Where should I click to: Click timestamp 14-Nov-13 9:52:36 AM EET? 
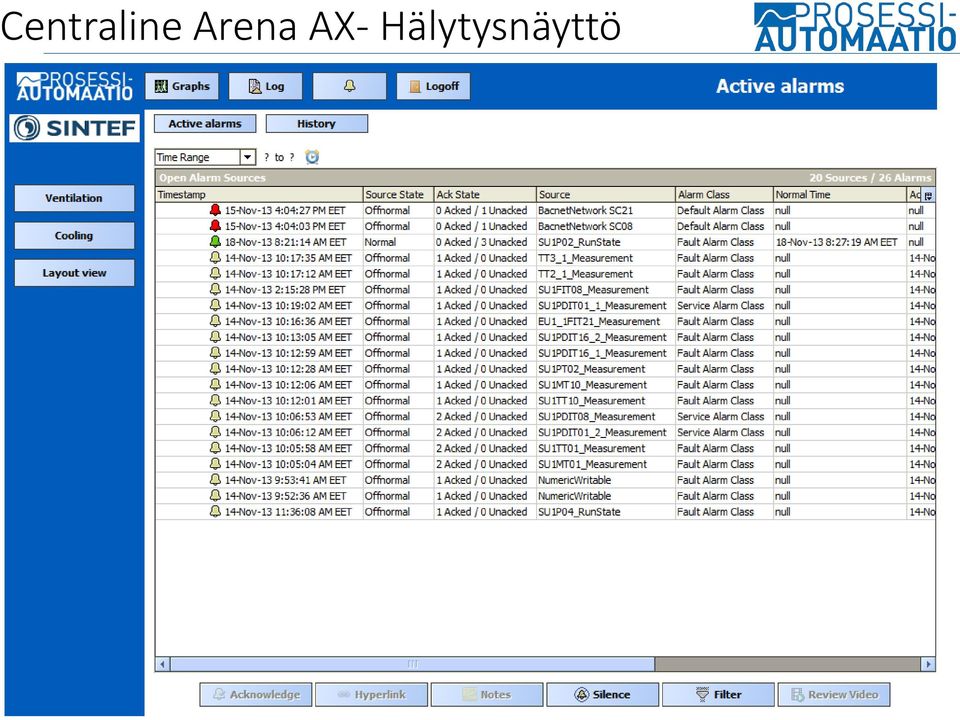(x=285, y=497)
